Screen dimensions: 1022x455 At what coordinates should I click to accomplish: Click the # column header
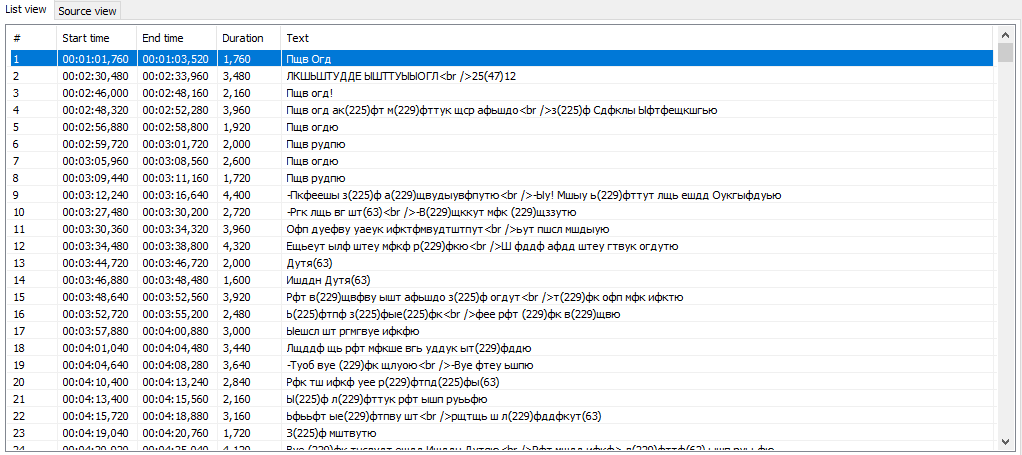click(x=33, y=38)
